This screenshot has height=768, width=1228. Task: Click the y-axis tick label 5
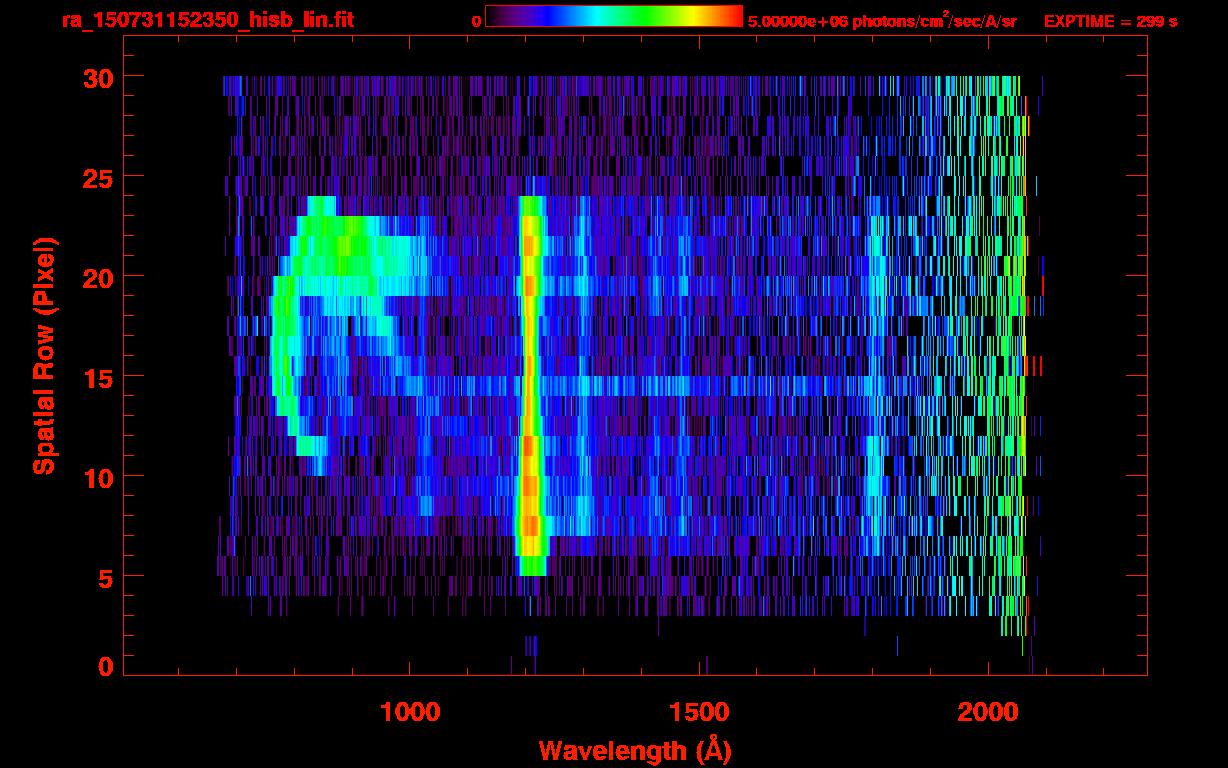tap(105, 577)
